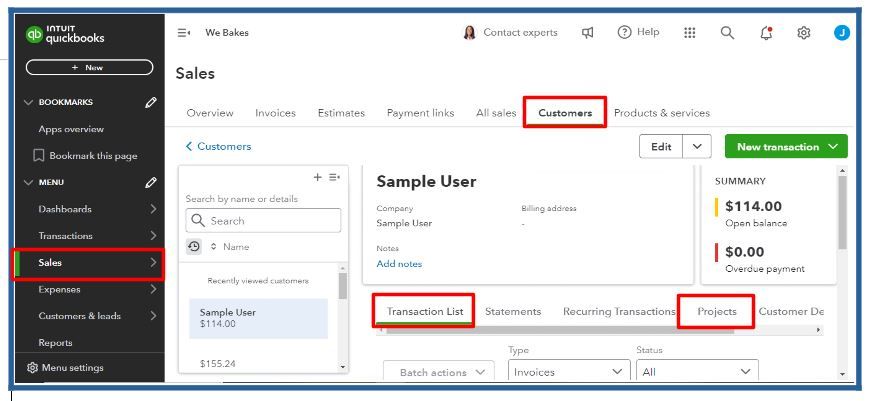This screenshot has width=872, height=401.
Task: Click the + New button
Action: click(x=89, y=67)
